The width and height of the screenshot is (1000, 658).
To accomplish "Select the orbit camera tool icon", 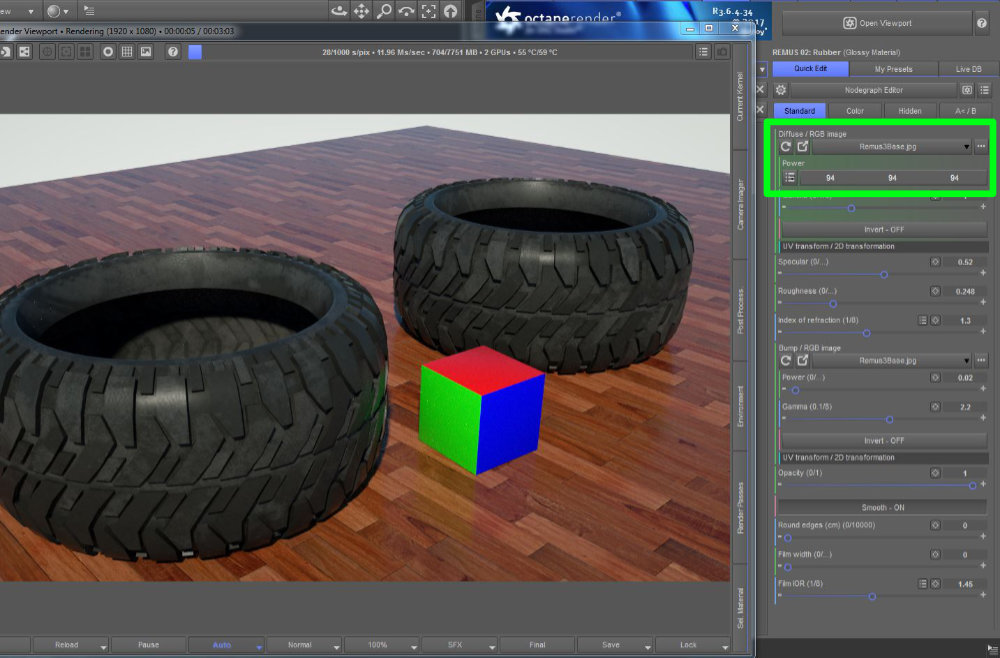I will (x=339, y=11).
